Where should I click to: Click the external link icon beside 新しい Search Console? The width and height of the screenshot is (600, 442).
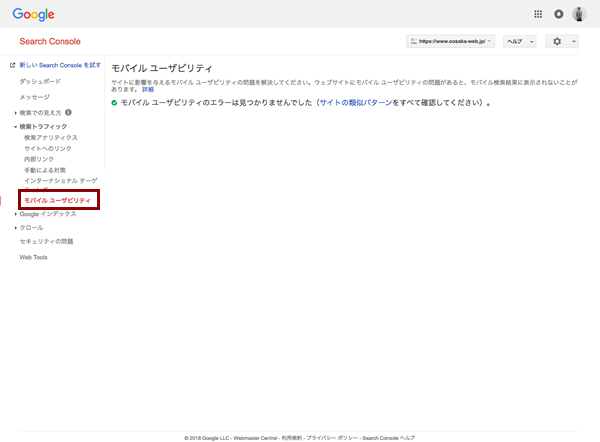(13, 65)
